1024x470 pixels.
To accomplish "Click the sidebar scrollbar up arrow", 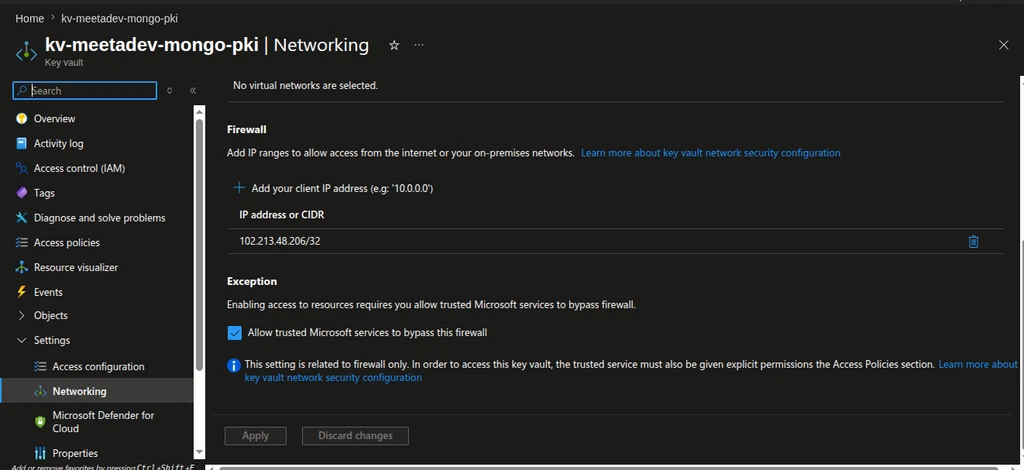I will 199,112.
